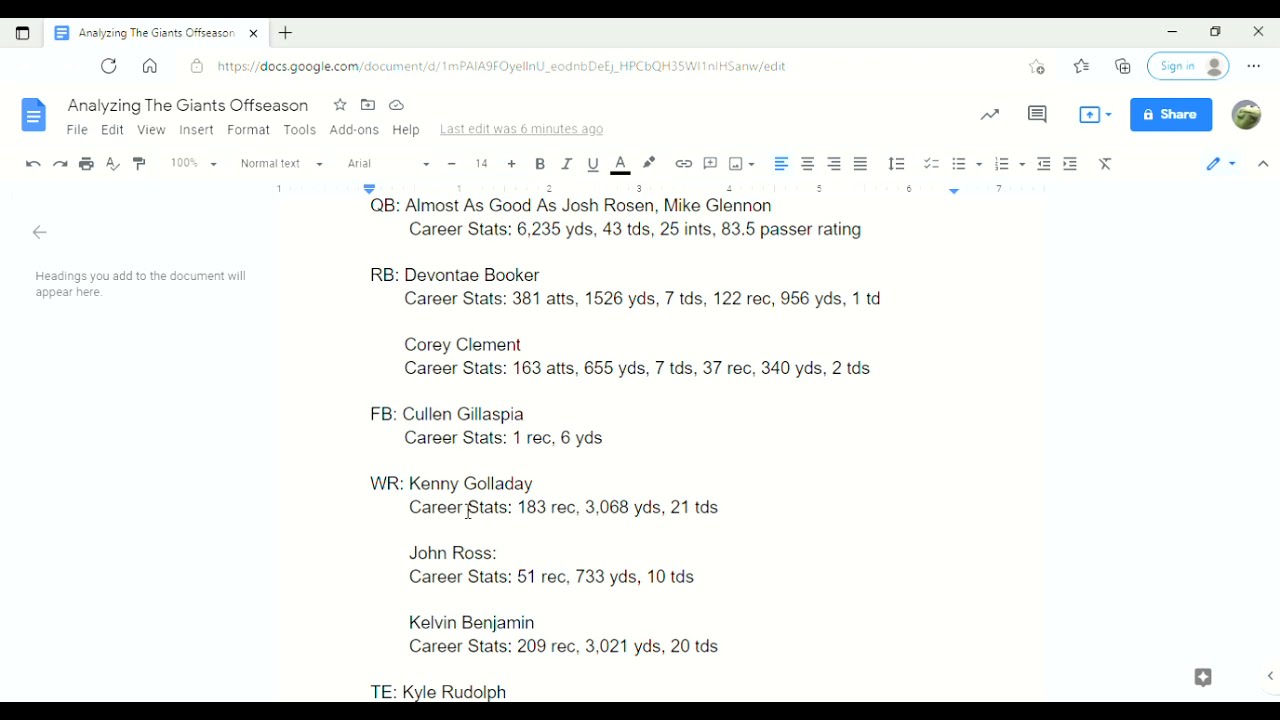
Task: Move the document to a folder
Action: (368, 105)
